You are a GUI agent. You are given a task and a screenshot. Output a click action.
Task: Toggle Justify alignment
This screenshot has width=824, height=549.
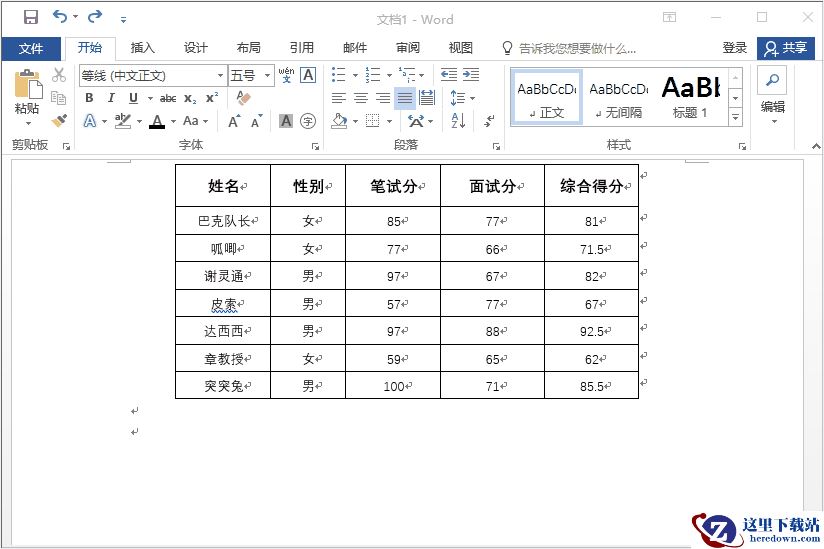click(405, 98)
